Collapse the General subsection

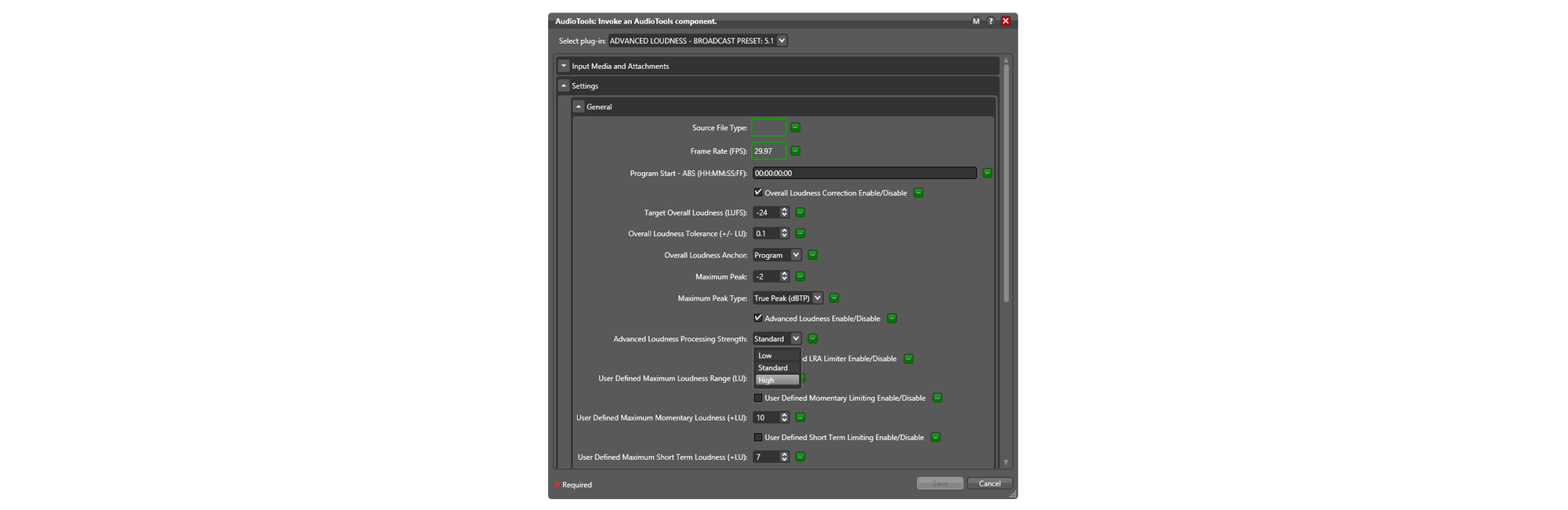[x=579, y=107]
